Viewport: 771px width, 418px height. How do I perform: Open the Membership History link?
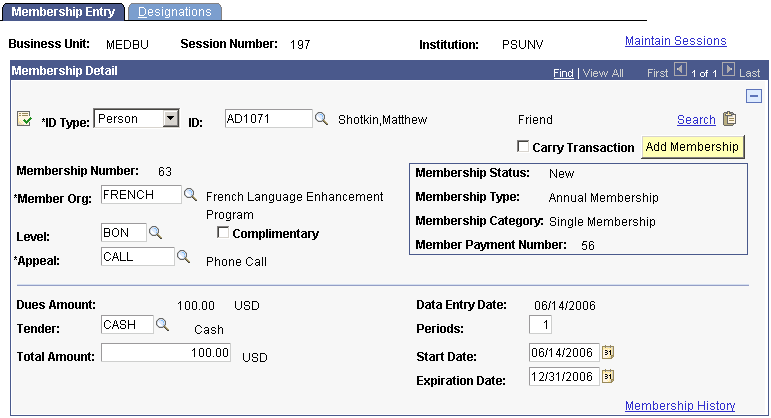(x=679, y=406)
